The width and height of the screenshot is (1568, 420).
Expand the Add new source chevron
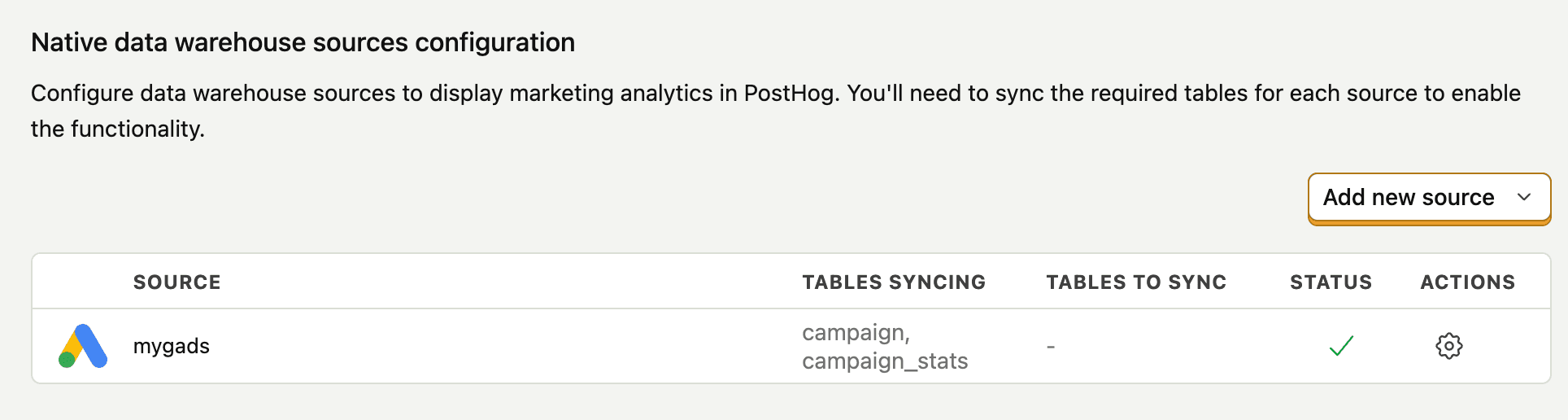point(1524,197)
